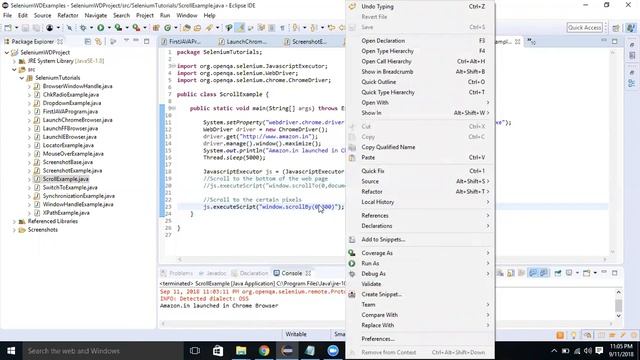Open the Display Selected Console dropdown arrow
The width and height of the screenshot is (640, 360).
tap(577, 273)
